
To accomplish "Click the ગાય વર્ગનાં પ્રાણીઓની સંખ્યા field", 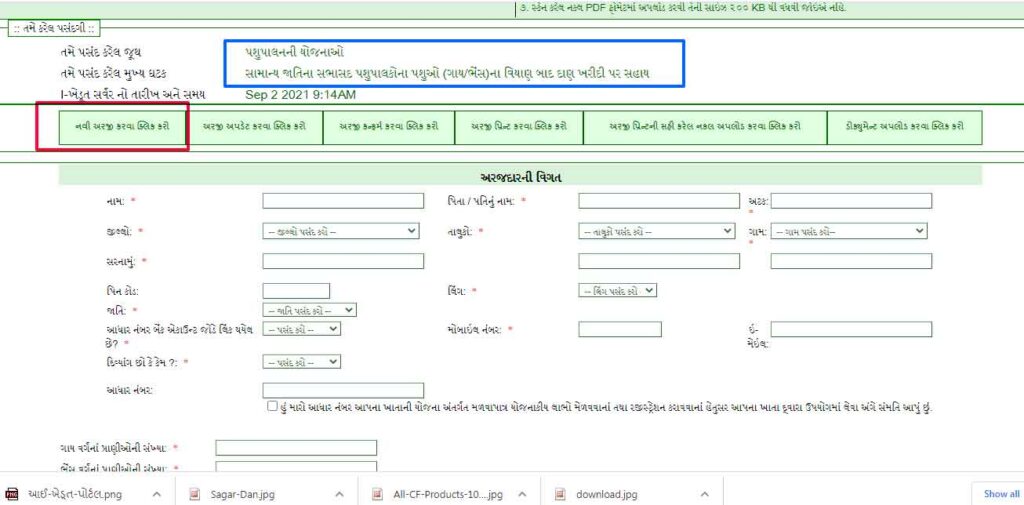I will (x=296, y=448).
